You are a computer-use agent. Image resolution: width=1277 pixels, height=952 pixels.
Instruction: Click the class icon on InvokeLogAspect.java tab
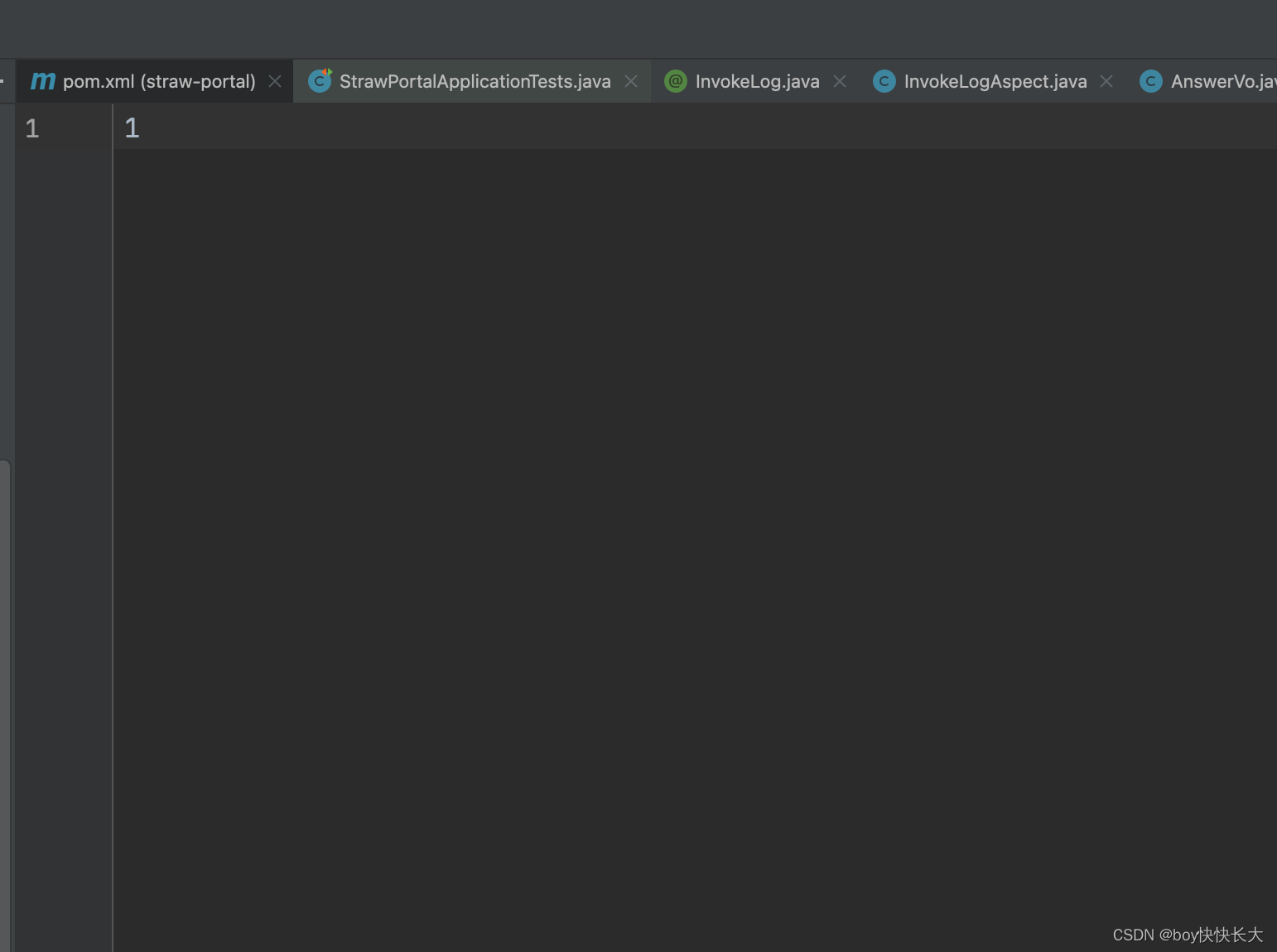coord(884,81)
